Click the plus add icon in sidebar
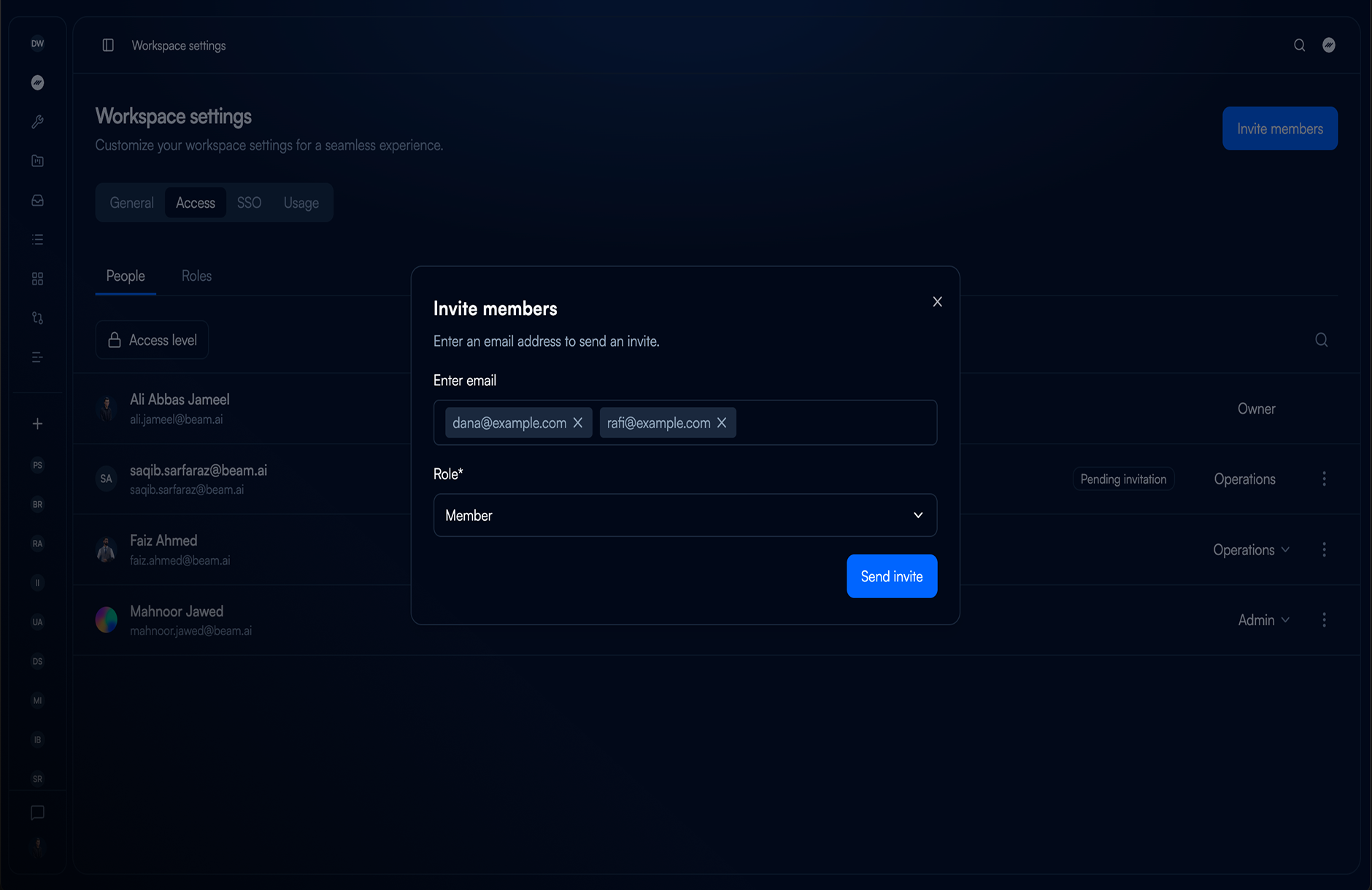The width and height of the screenshot is (1372, 890). pos(37,424)
